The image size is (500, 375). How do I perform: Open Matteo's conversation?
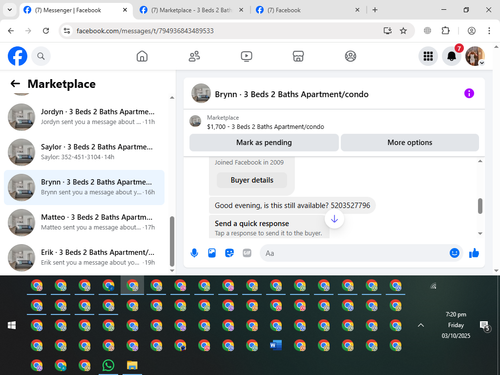84,222
